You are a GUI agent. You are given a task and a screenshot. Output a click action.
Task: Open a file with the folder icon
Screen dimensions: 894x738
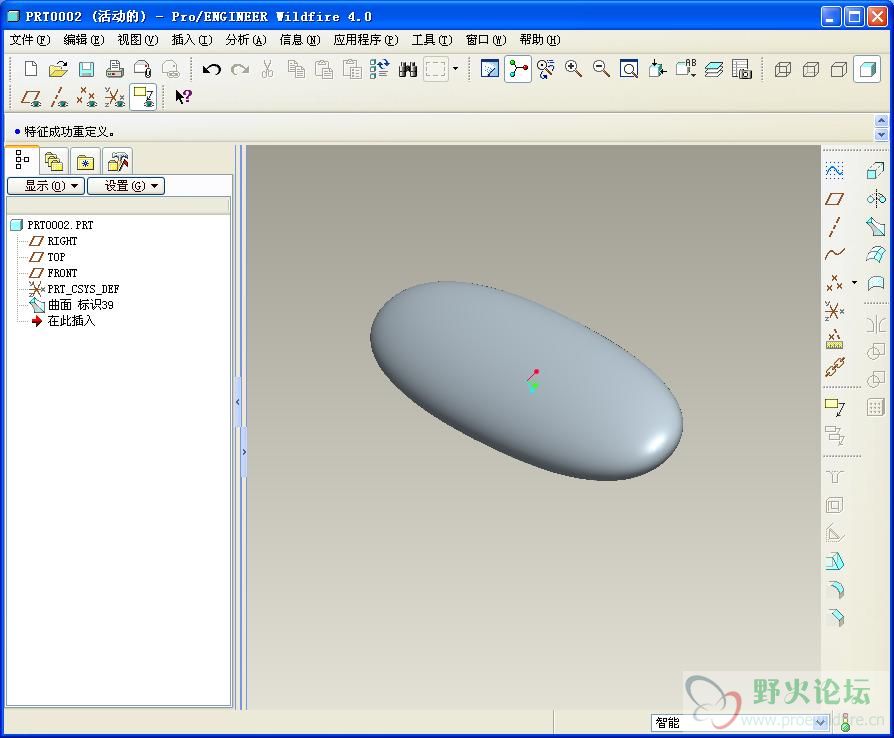click(58, 69)
